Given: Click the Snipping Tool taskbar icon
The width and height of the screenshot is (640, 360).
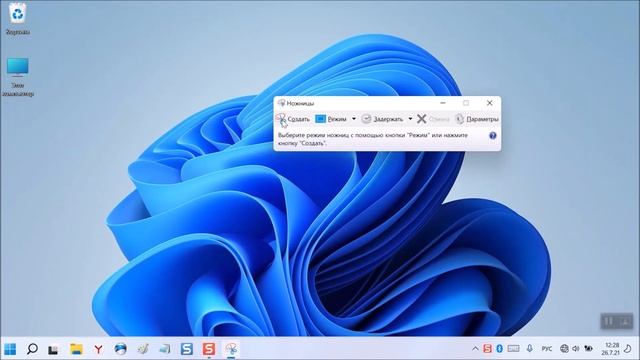Looking at the screenshot, I should pos(231,349).
